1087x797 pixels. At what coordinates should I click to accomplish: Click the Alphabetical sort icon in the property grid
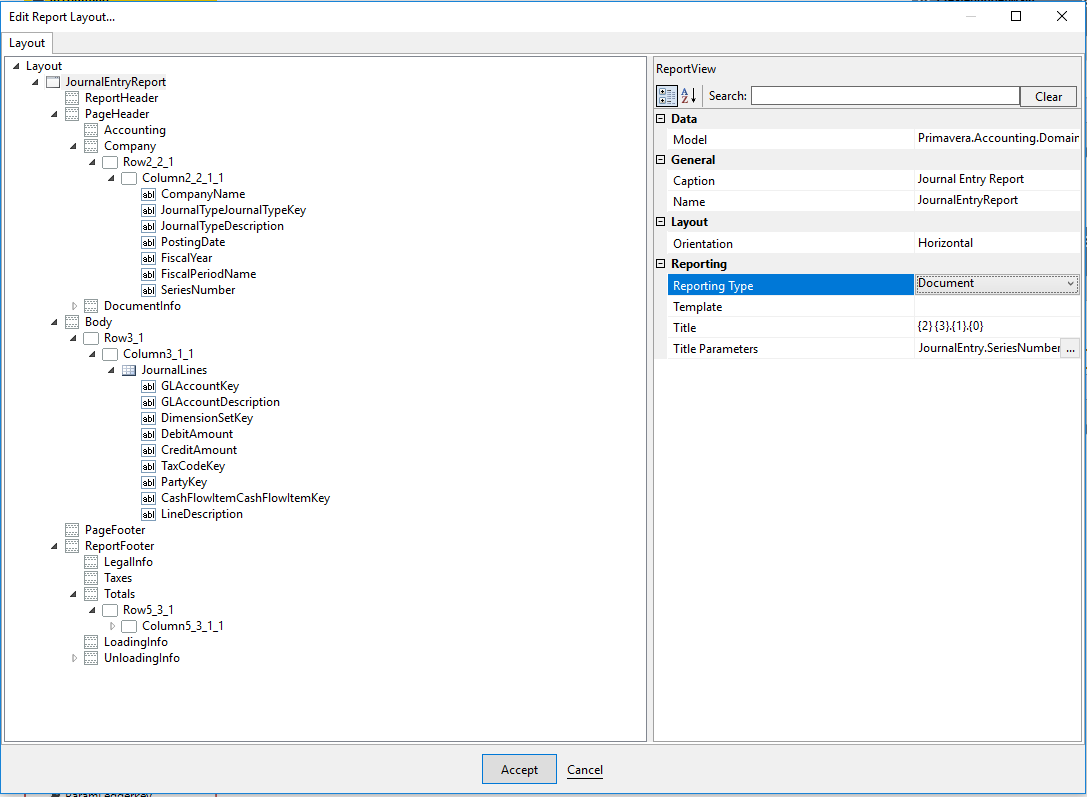(x=688, y=96)
